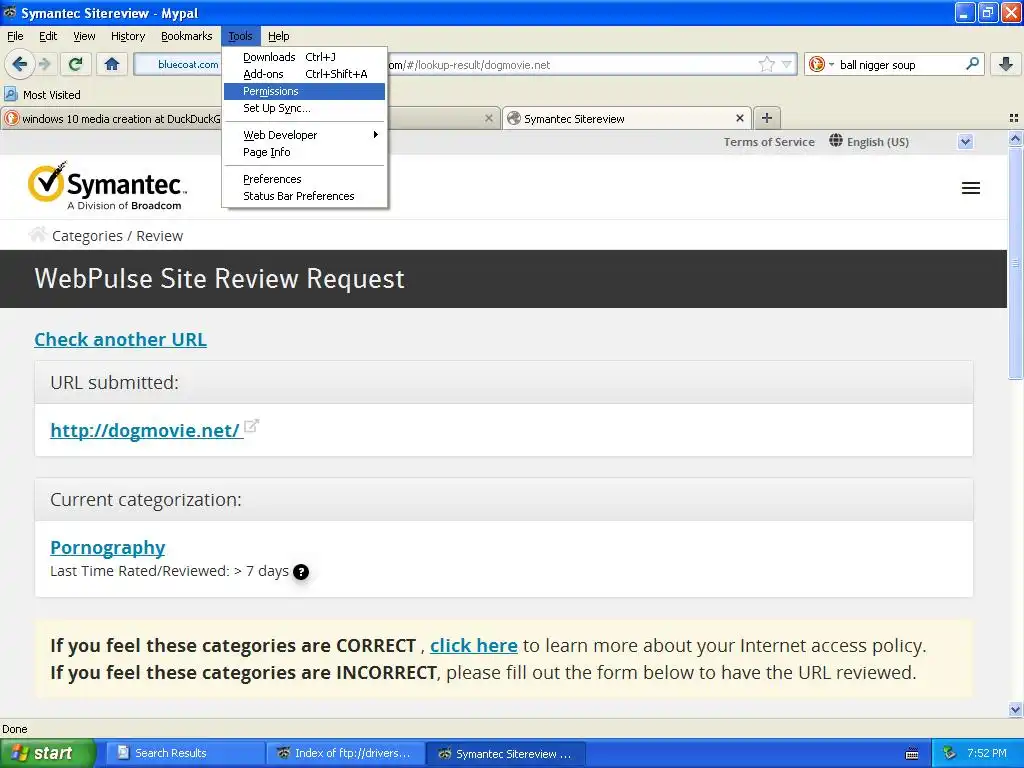Select Add-ons in Tools menu
Viewport: 1024px width, 768px height.
(305, 74)
